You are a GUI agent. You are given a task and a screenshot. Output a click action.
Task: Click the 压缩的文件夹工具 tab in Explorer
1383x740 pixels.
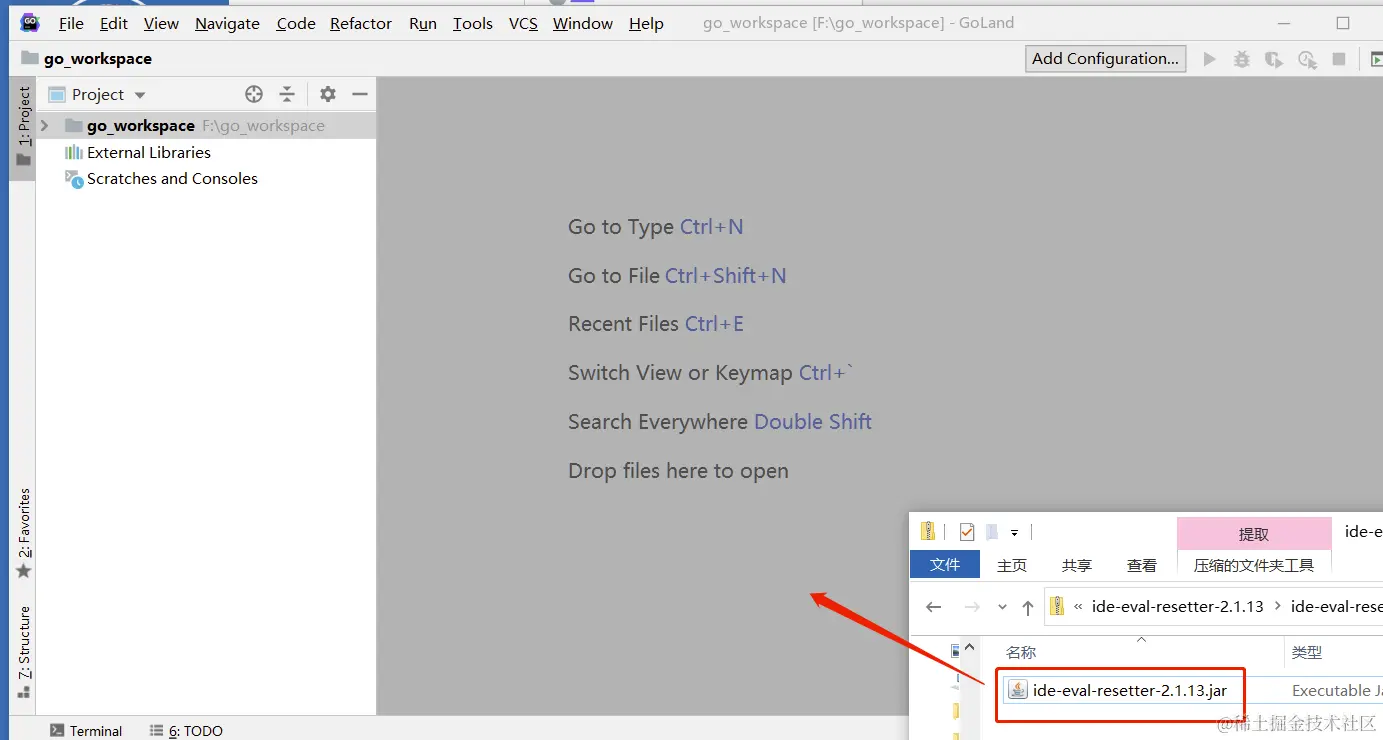click(x=1254, y=565)
